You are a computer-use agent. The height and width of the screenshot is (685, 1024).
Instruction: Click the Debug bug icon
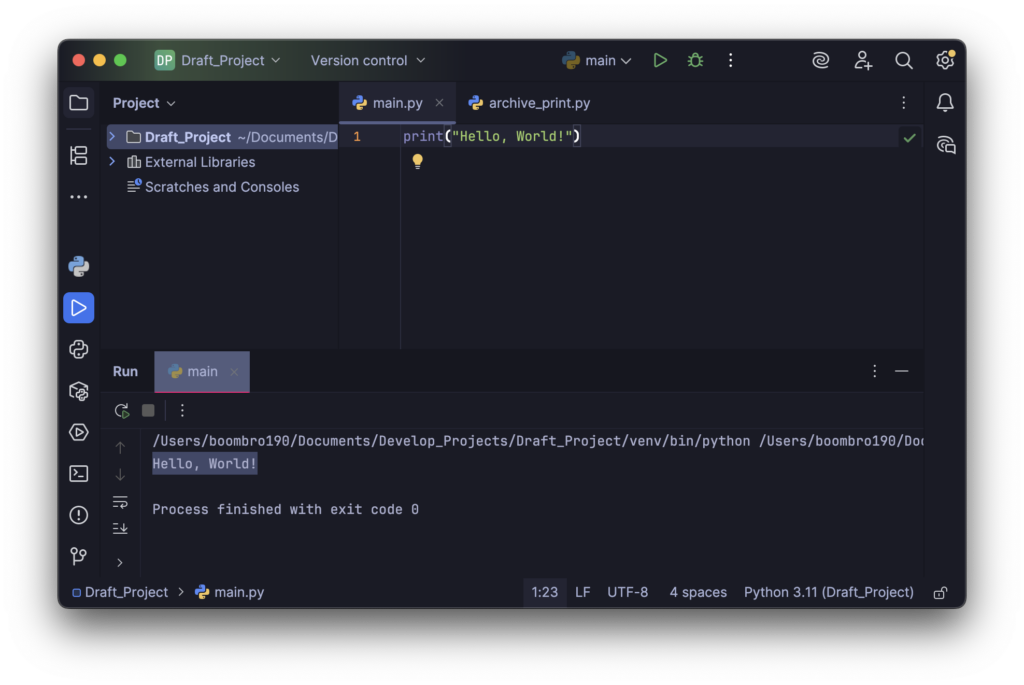click(x=695, y=61)
